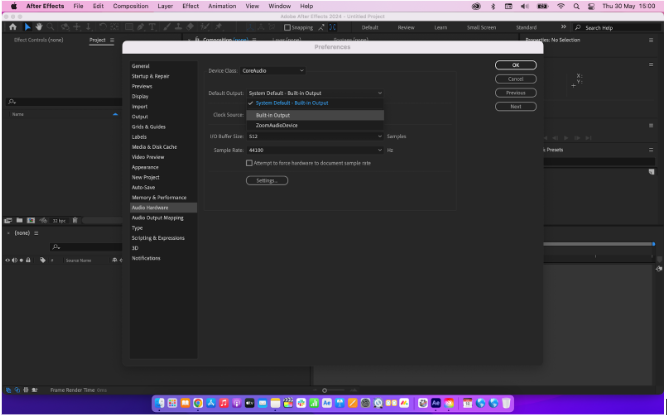Select the Clone Stamp tool
Viewport: 667px width, 415px height.
coord(178,27)
